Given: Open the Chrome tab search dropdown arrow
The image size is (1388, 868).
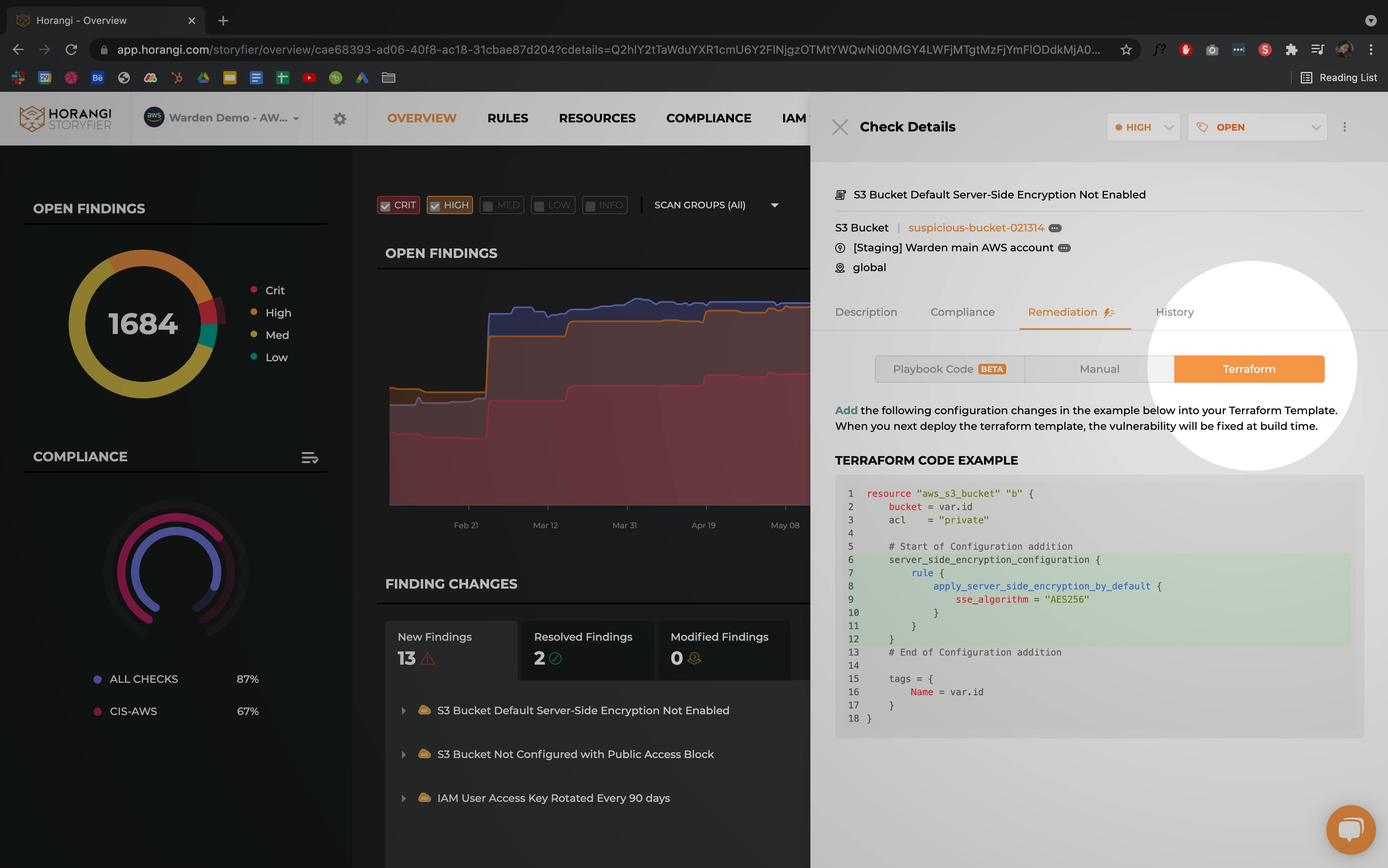Looking at the screenshot, I should pyautogui.click(x=1371, y=21).
